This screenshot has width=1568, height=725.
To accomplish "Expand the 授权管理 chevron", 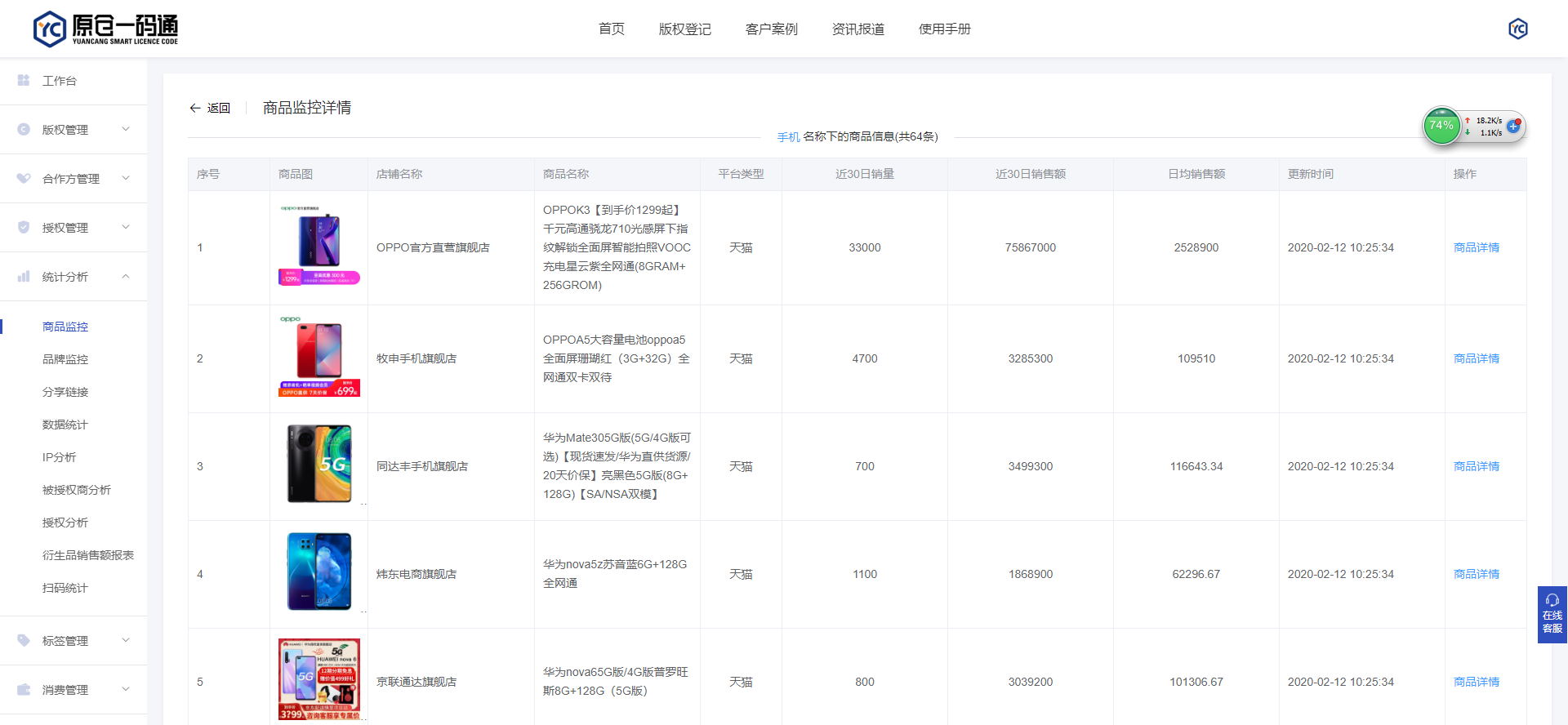I will point(126,227).
